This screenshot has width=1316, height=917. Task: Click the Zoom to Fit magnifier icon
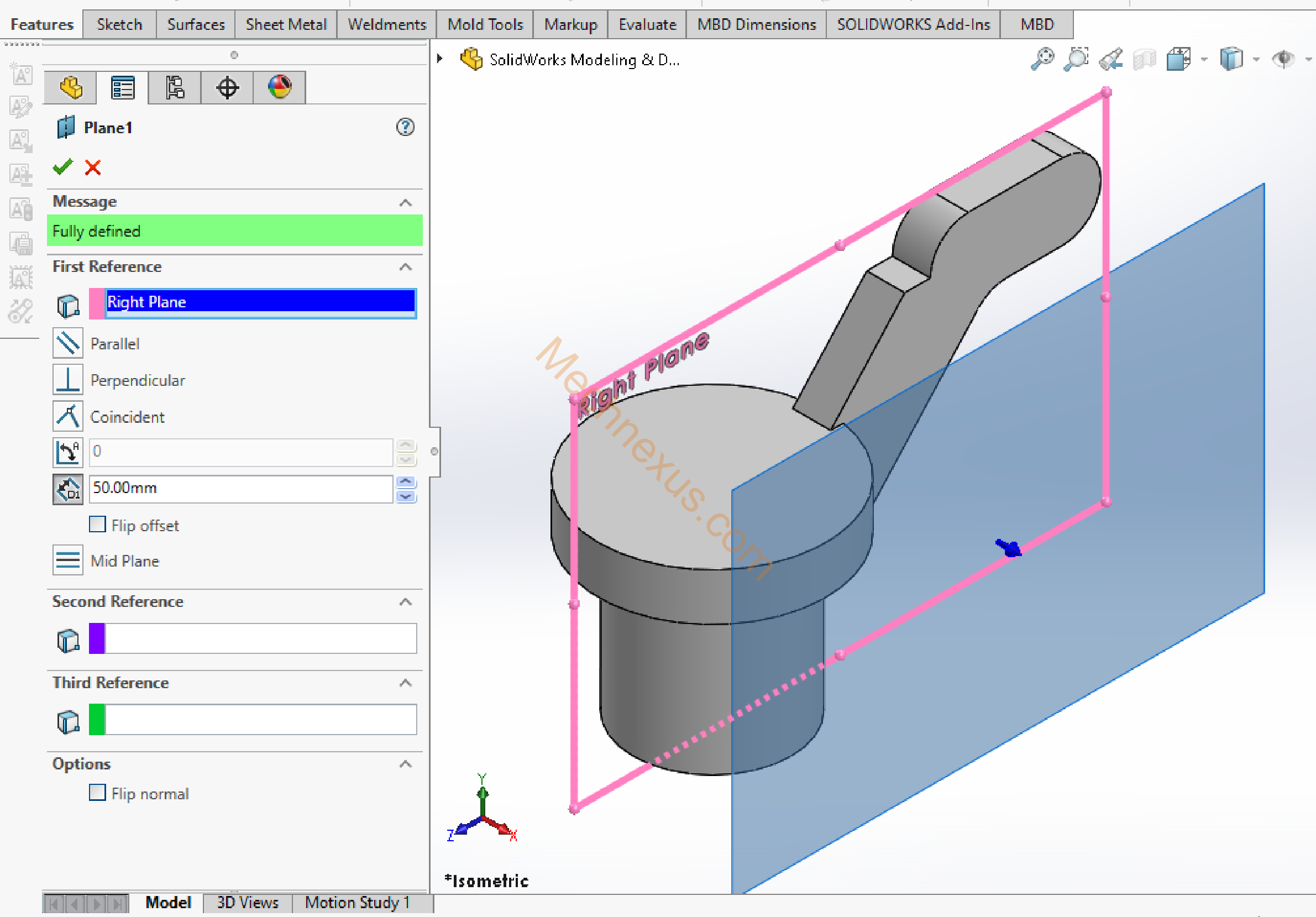(1042, 59)
